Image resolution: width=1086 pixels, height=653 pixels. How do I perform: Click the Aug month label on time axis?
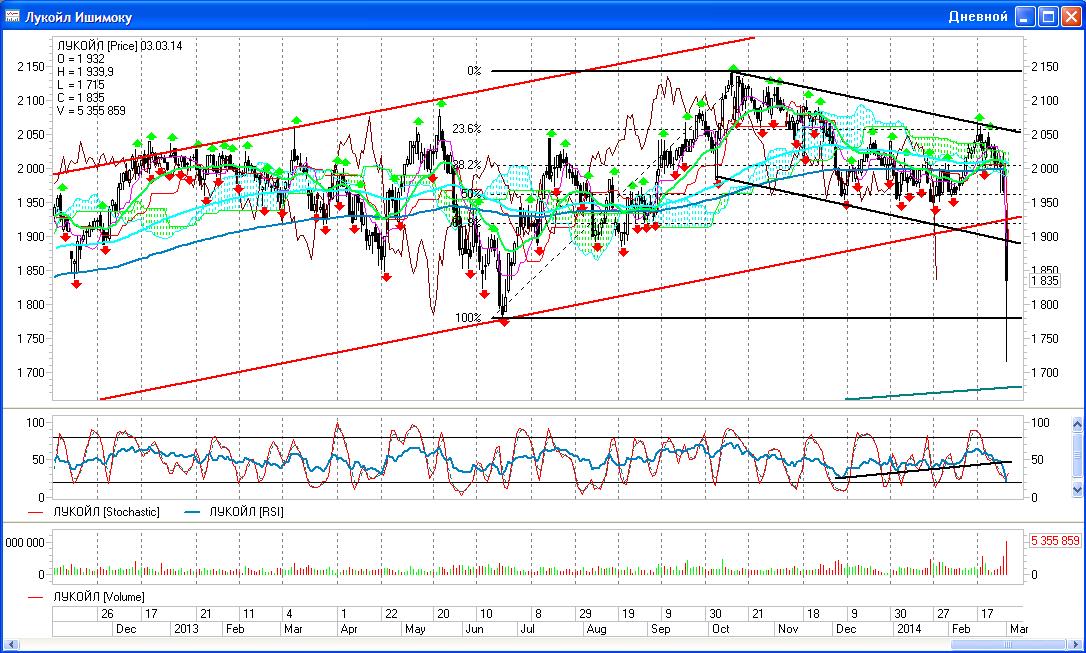point(596,629)
